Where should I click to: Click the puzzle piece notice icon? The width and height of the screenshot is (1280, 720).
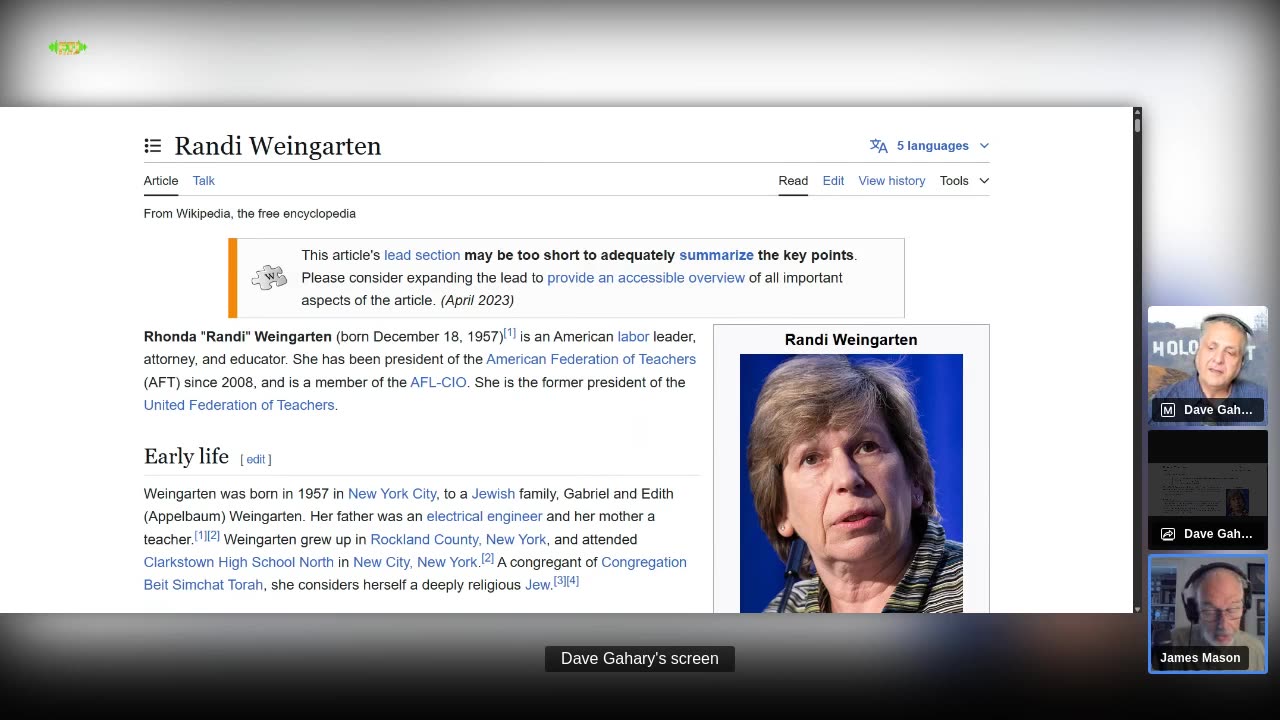point(269,278)
